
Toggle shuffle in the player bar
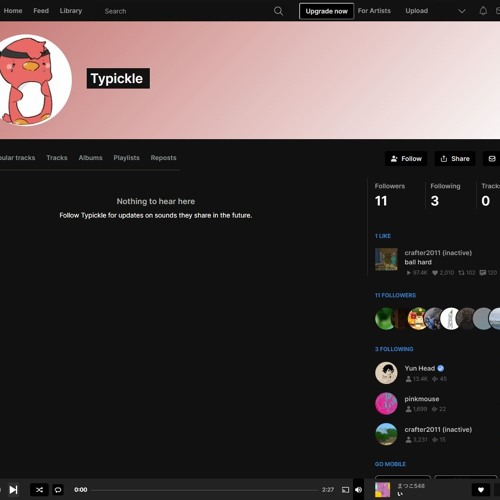point(39,490)
